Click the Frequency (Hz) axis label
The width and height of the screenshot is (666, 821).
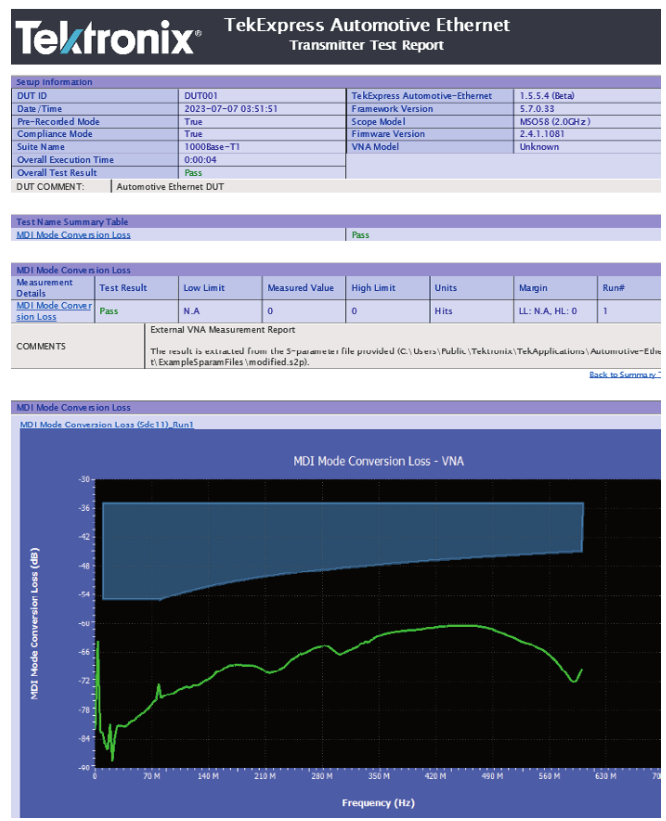tap(378, 803)
